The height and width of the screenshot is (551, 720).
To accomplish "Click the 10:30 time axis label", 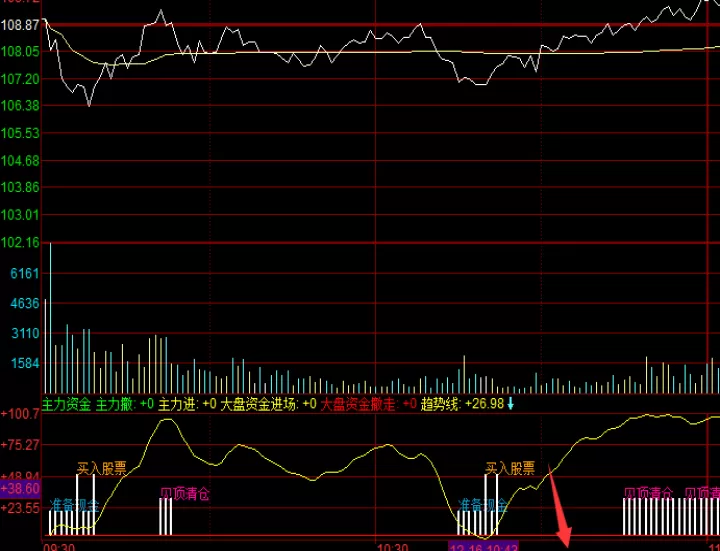I will [x=392, y=547].
